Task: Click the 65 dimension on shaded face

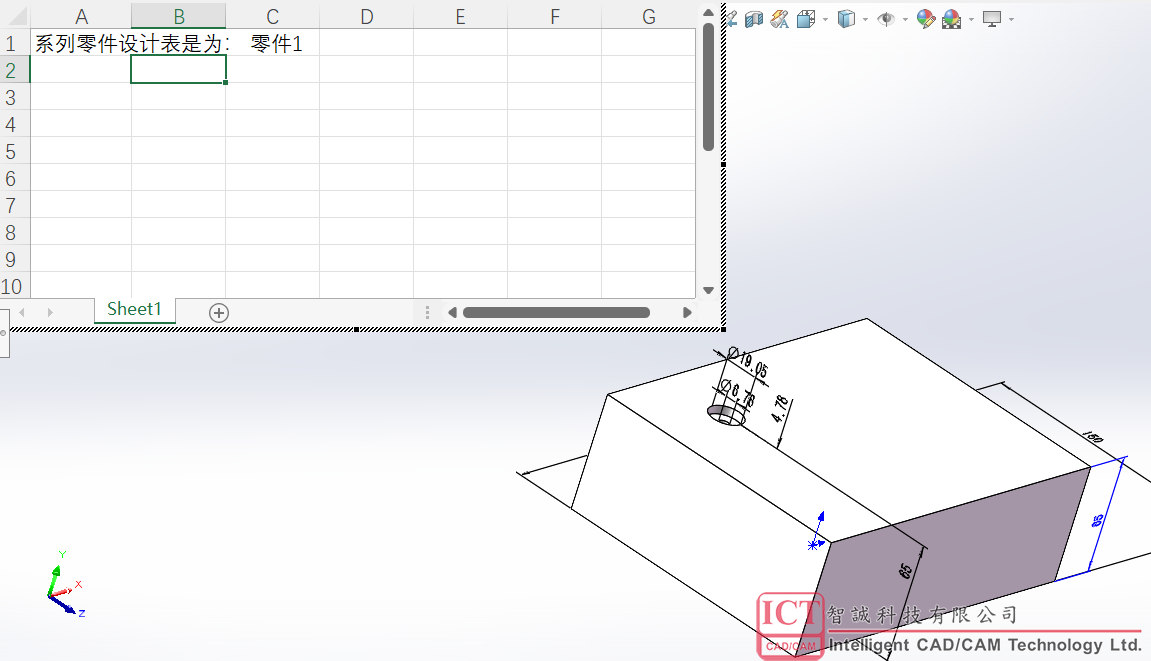Action: pos(905,571)
